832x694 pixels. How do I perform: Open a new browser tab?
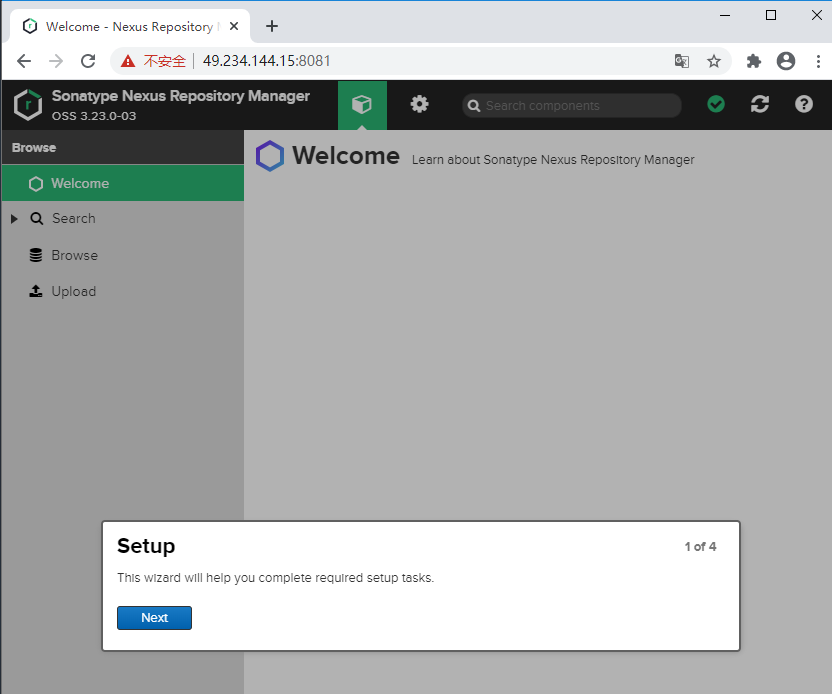click(272, 26)
